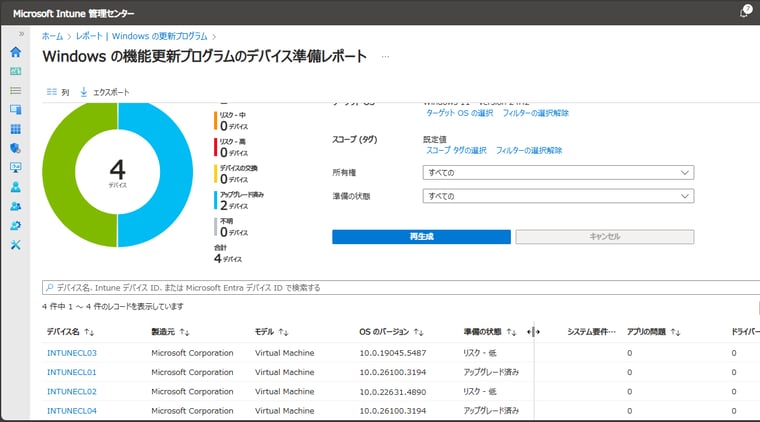Sort by OS のバージョン column arrows
Image resolution: width=760 pixels, height=422 pixels.
[419, 332]
